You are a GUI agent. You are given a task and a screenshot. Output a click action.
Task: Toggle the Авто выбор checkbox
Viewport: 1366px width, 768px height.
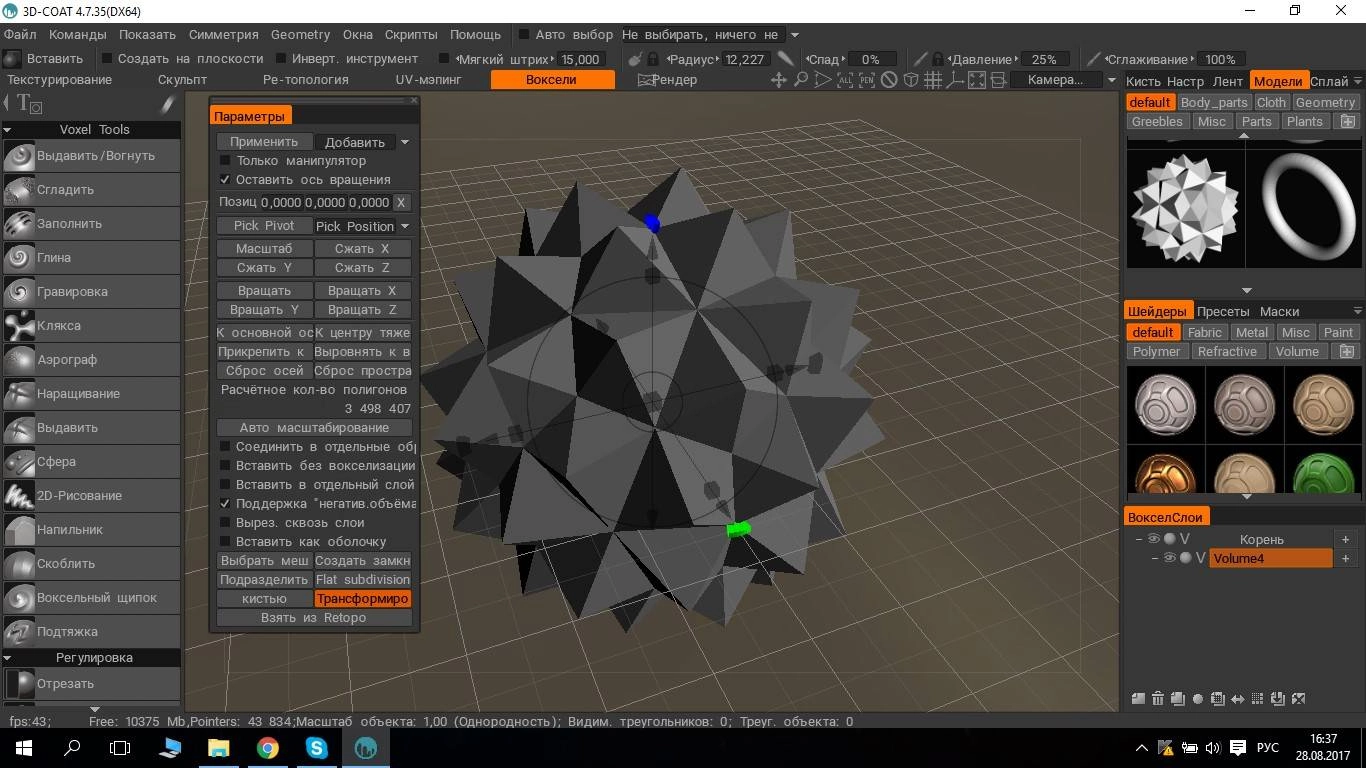523,34
